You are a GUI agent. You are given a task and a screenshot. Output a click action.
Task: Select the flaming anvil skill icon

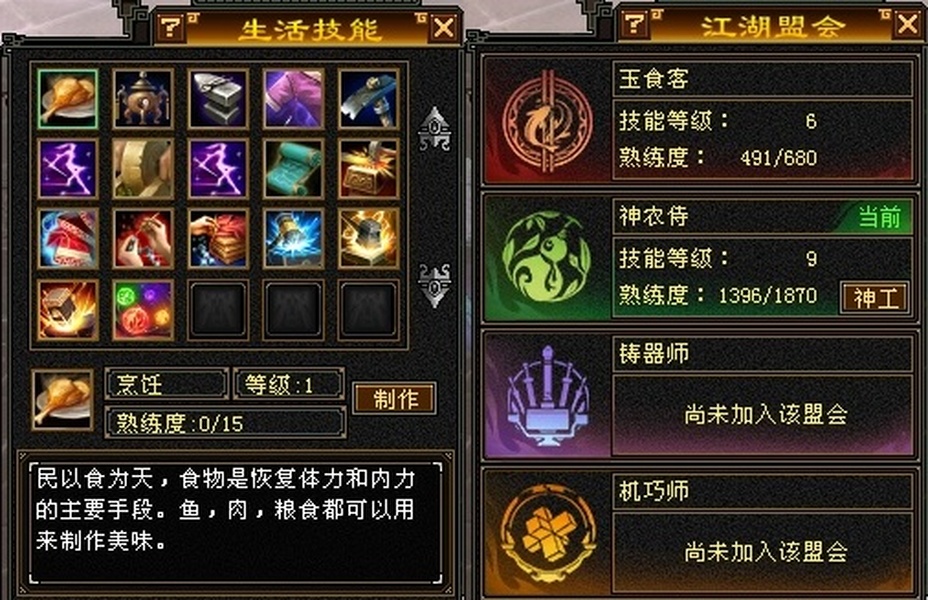coord(67,310)
